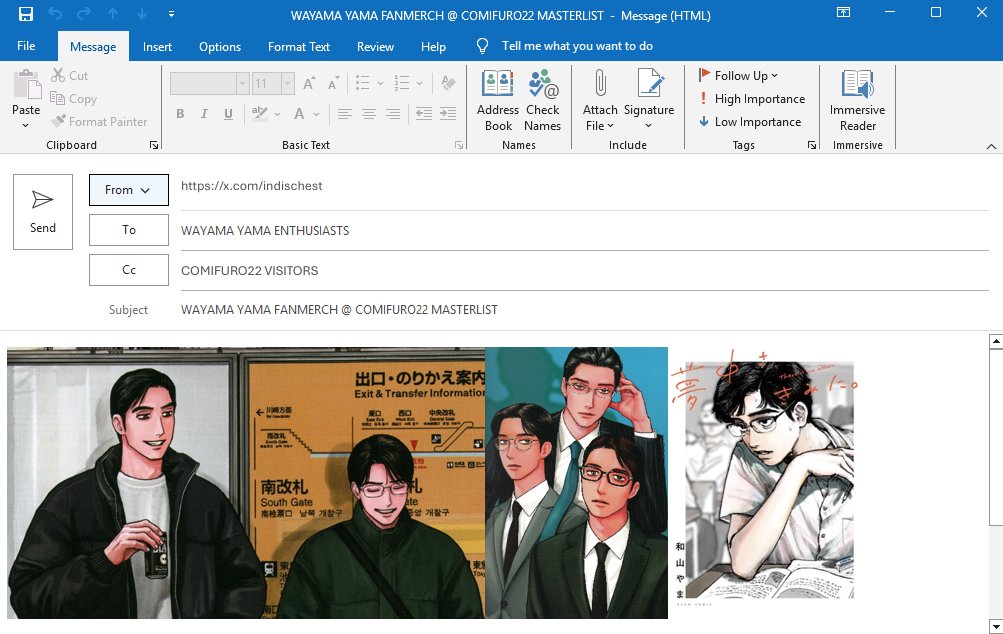The height and width of the screenshot is (634, 1003).
Task: Click message body scrollbar down arrow
Action: click(x=996, y=626)
